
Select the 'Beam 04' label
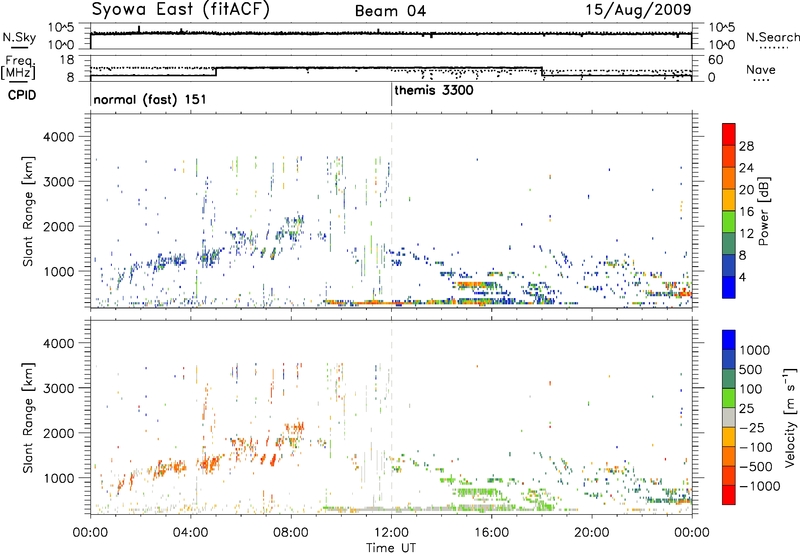(x=390, y=11)
